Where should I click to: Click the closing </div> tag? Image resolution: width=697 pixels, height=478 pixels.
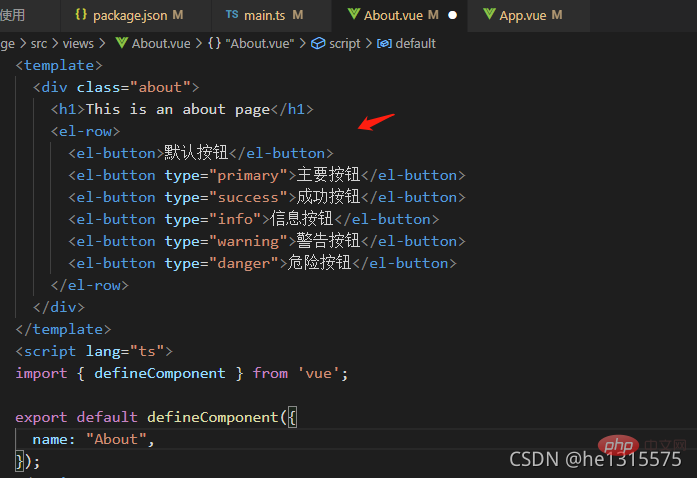coord(59,307)
